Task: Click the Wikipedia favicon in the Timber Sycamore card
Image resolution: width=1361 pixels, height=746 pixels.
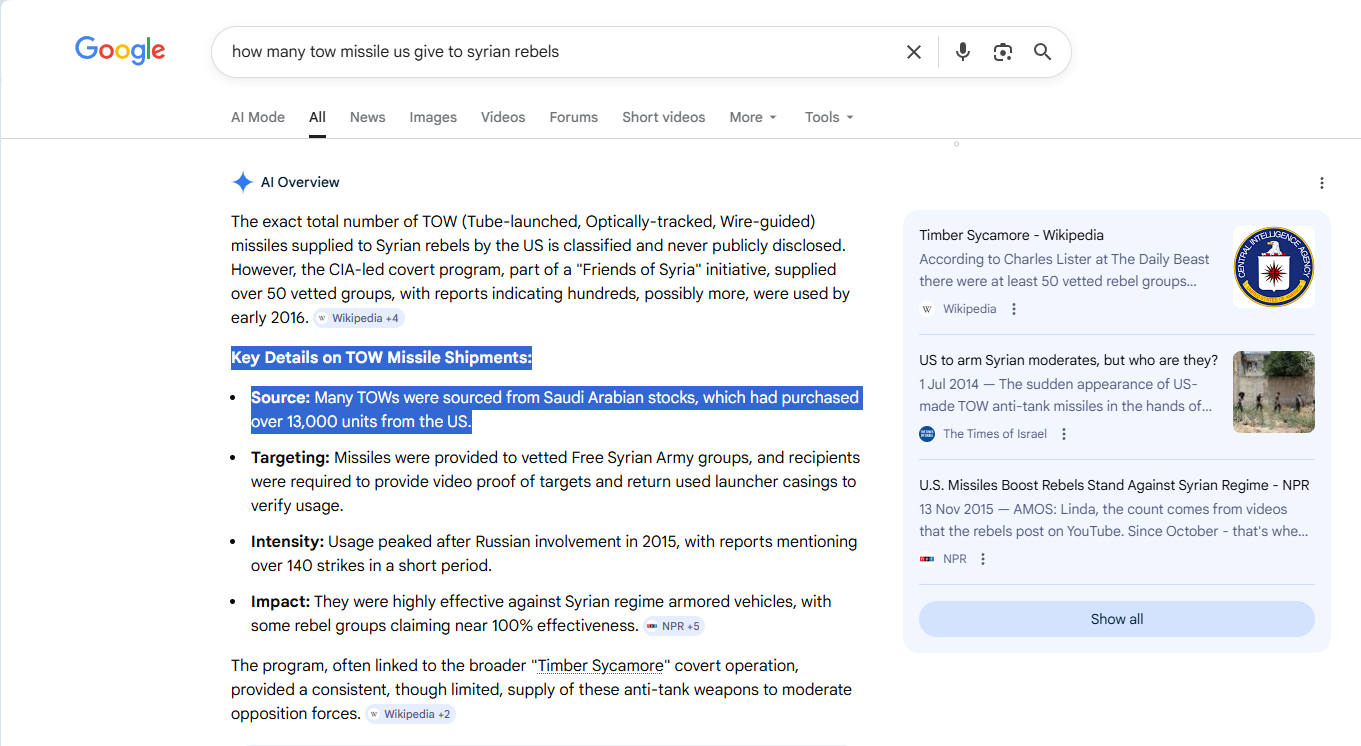Action: coord(927,309)
